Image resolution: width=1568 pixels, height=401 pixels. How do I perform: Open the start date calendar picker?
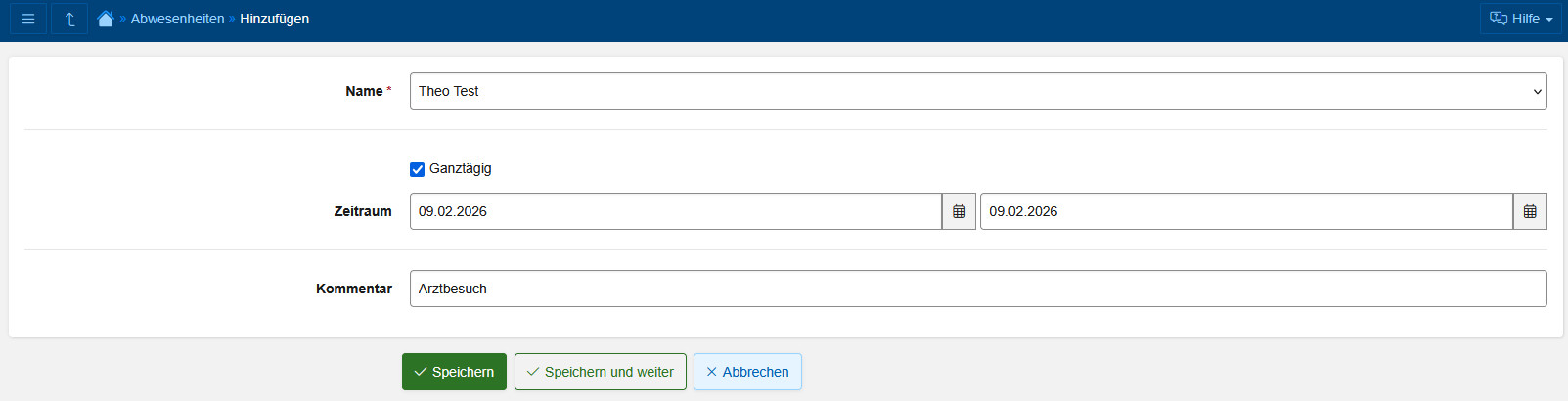point(959,211)
